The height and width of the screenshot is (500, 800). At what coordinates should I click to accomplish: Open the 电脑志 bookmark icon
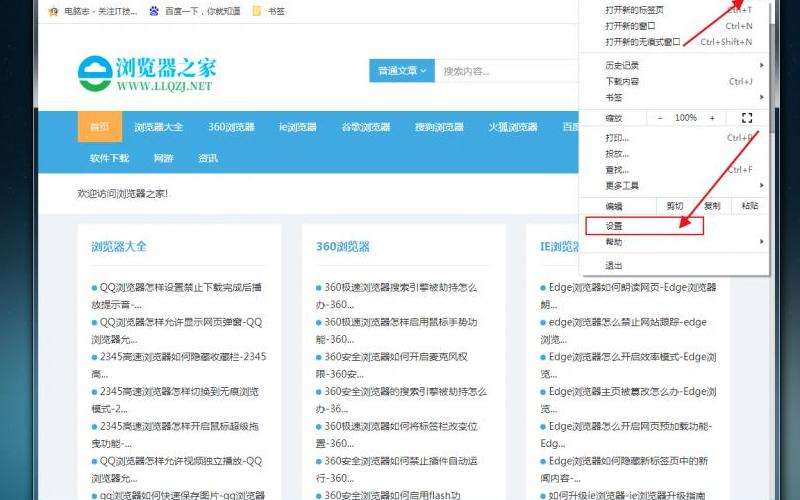(x=53, y=11)
